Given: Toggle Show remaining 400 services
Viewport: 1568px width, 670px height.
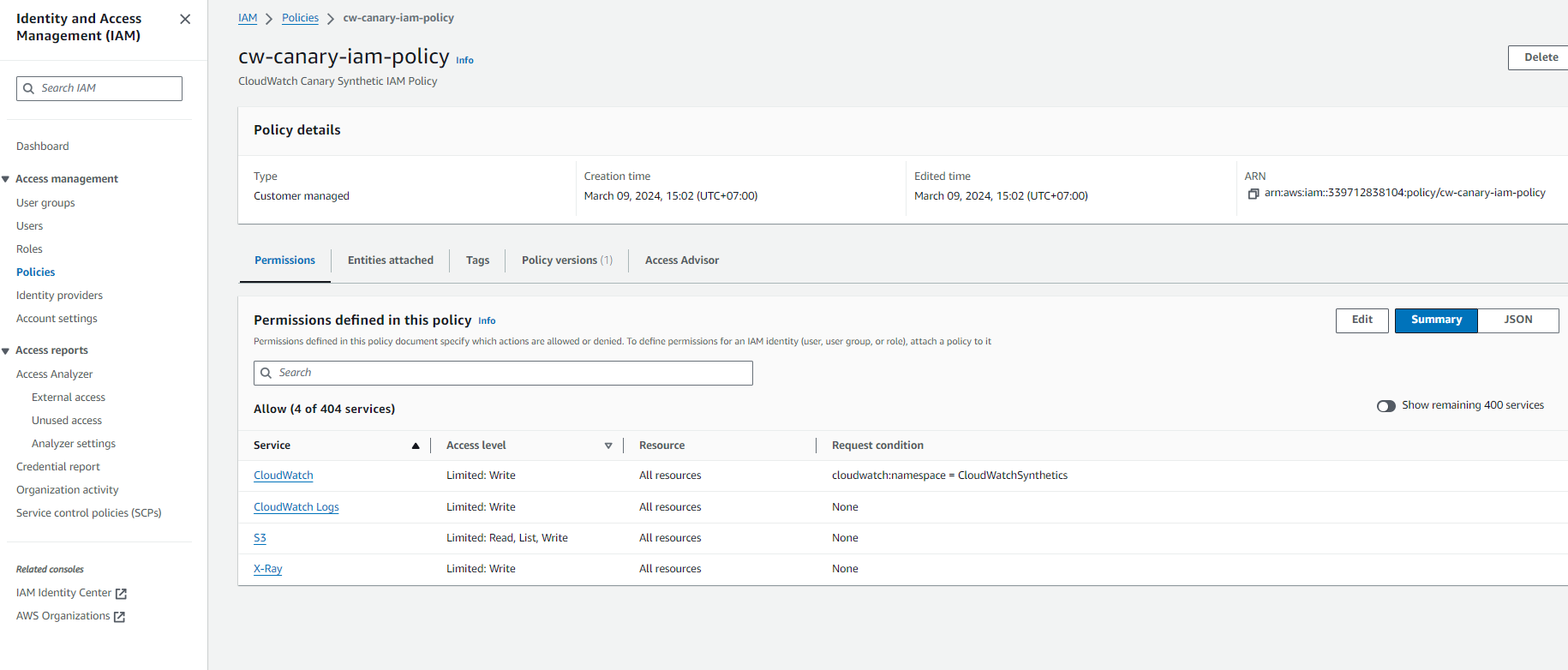Looking at the screenshot, I should coord(1385,406).
